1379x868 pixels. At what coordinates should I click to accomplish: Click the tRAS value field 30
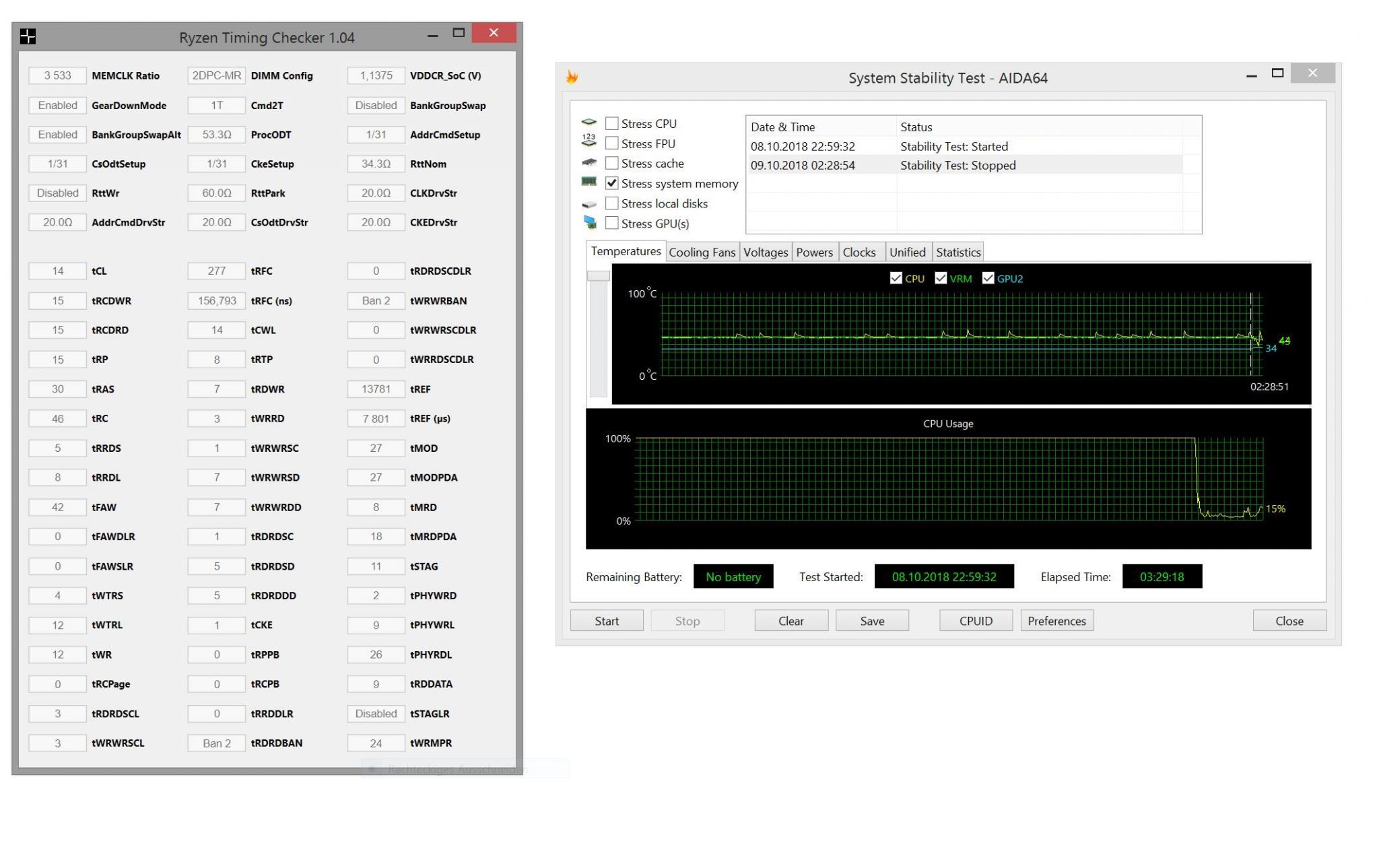tap(57, 389)
